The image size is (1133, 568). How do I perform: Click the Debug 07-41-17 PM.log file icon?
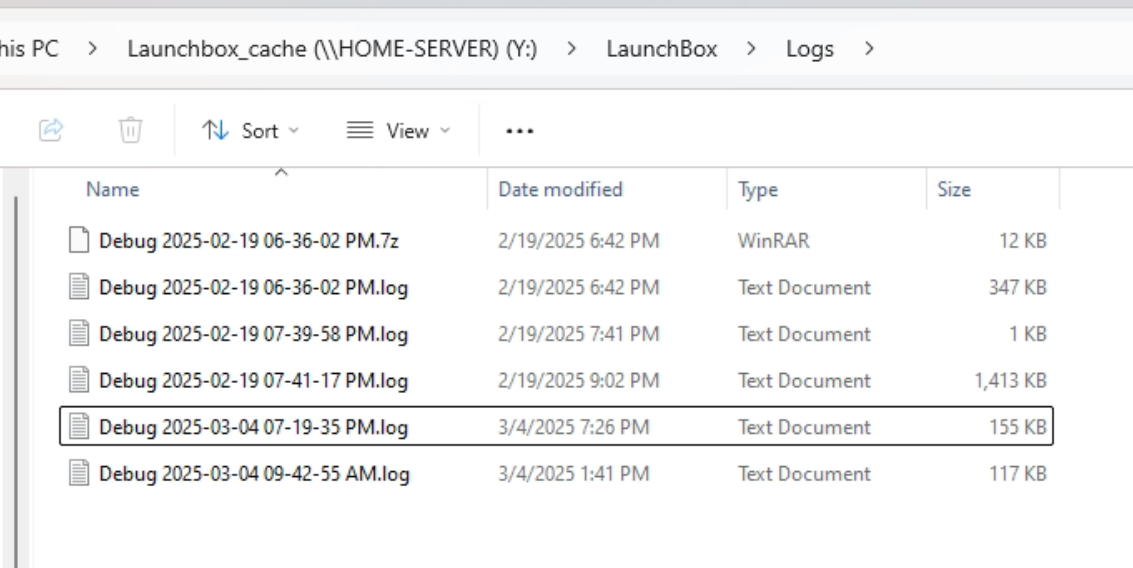(x=79, y=380)
